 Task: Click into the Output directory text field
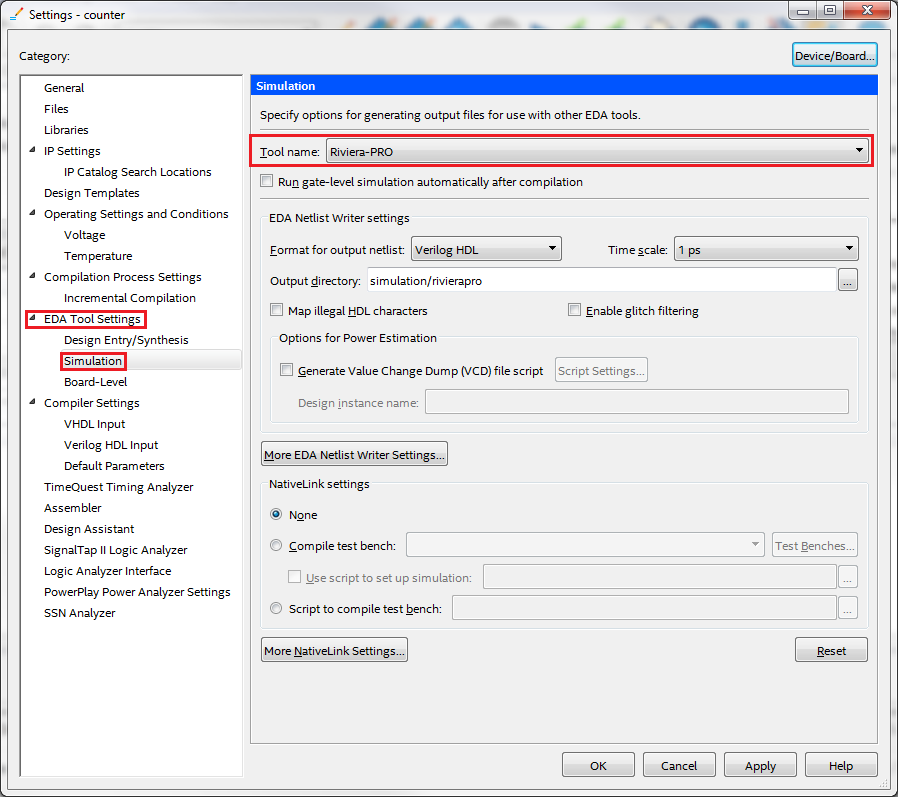click(x=600, y=281)
